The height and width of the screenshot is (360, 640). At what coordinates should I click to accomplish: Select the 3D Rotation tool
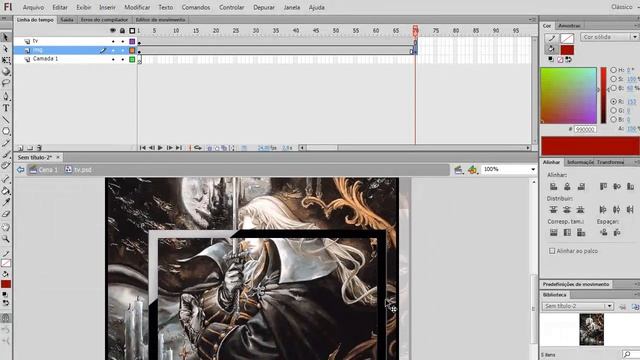6,71
